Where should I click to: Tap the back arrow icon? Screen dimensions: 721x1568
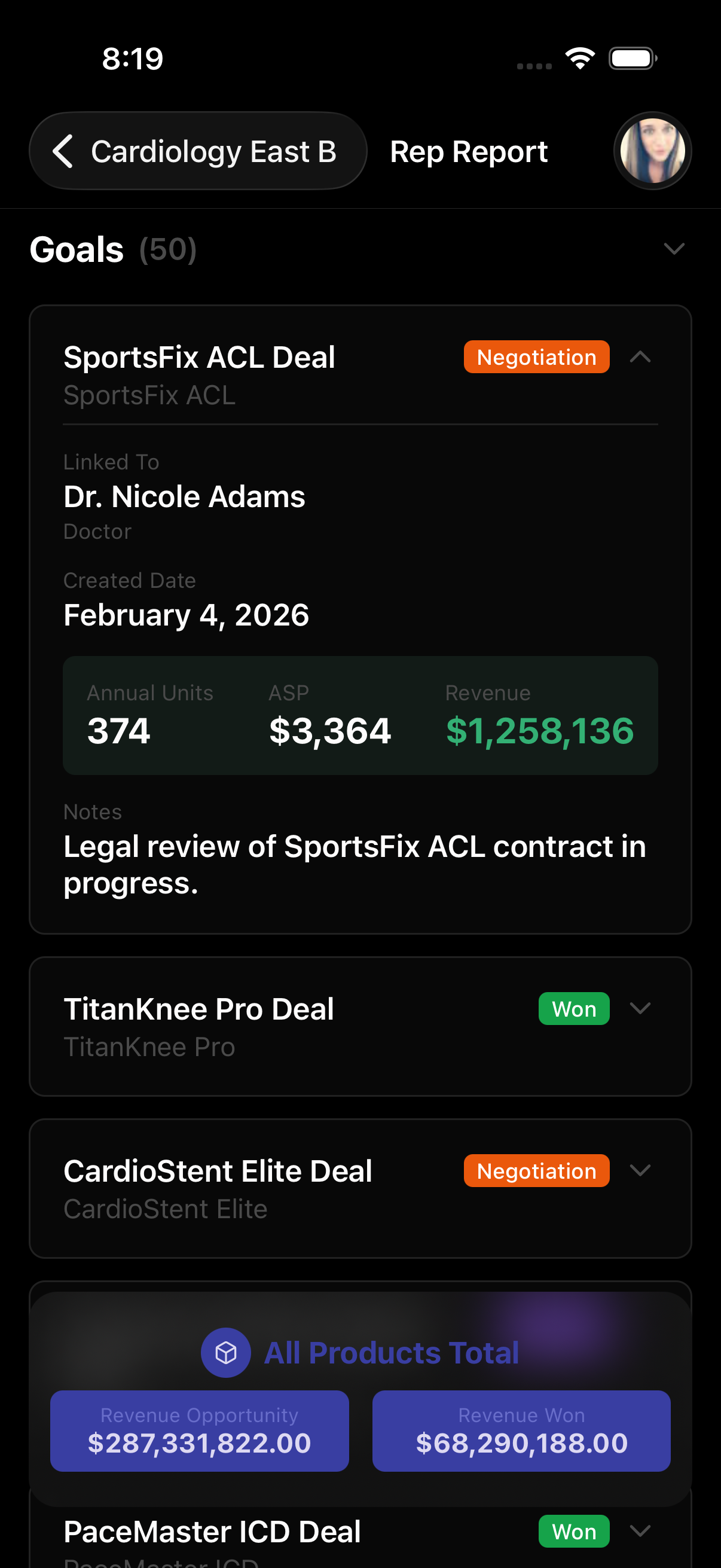63,151
